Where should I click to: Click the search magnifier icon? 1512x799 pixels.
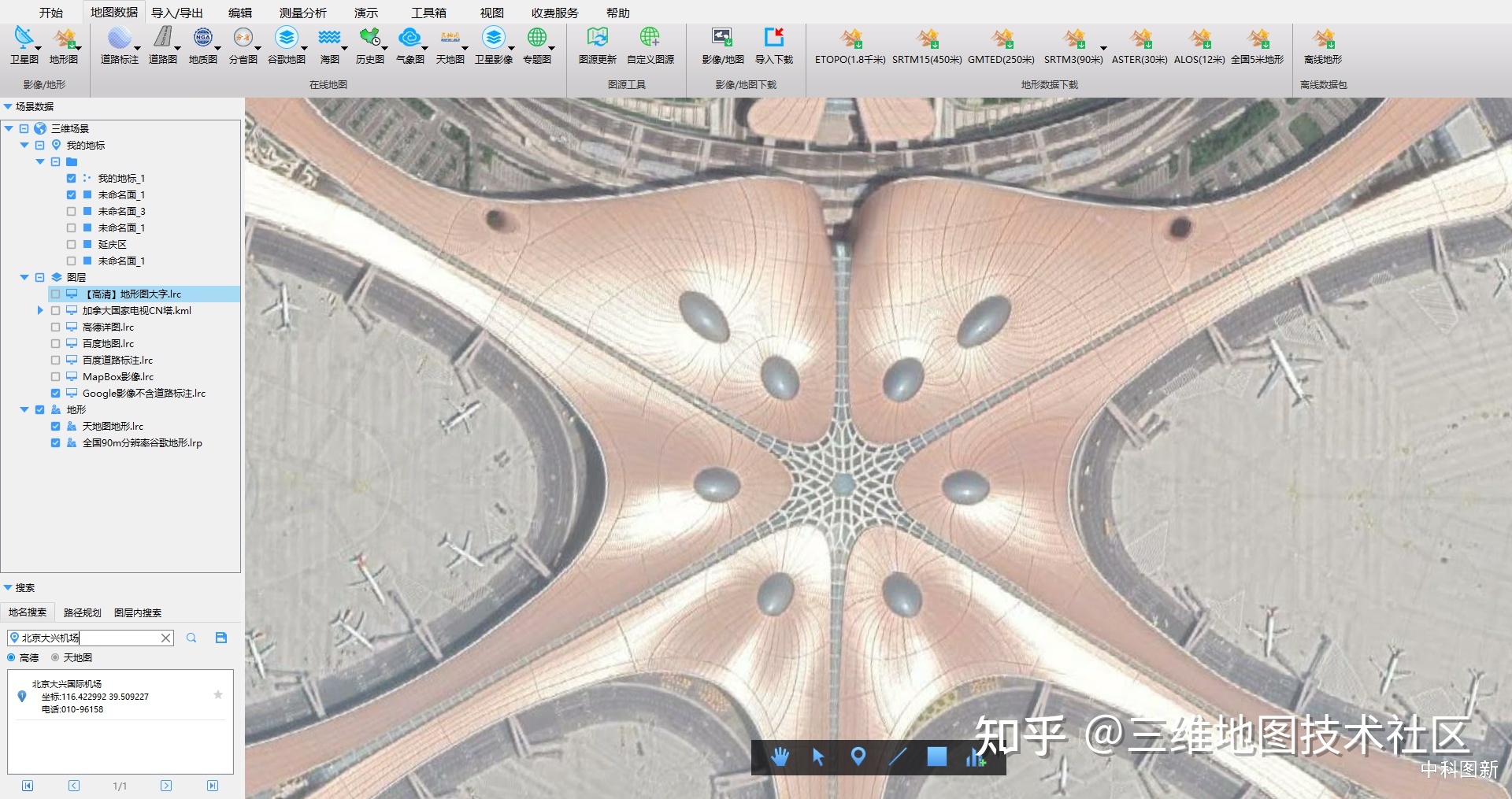[191, 638]
